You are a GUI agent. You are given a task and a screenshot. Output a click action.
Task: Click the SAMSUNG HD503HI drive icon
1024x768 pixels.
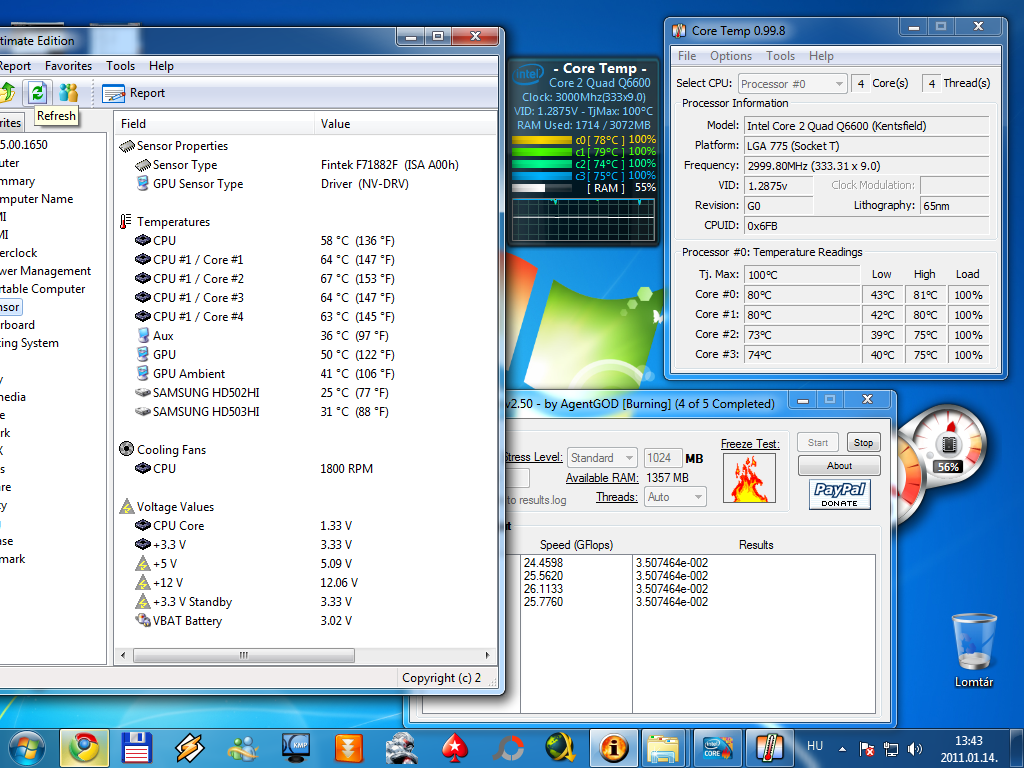[143, 411]
